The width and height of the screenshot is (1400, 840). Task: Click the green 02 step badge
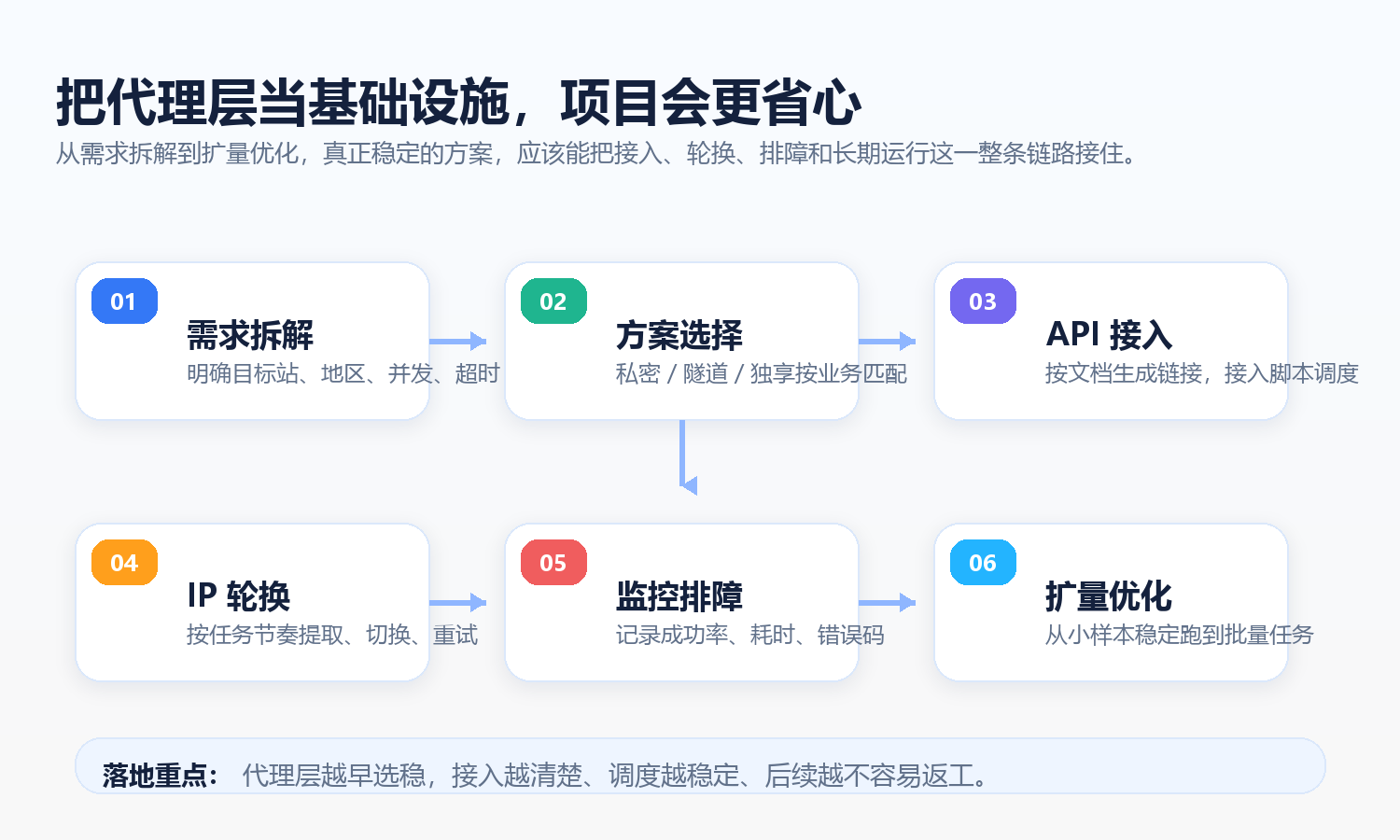[553, 301]
